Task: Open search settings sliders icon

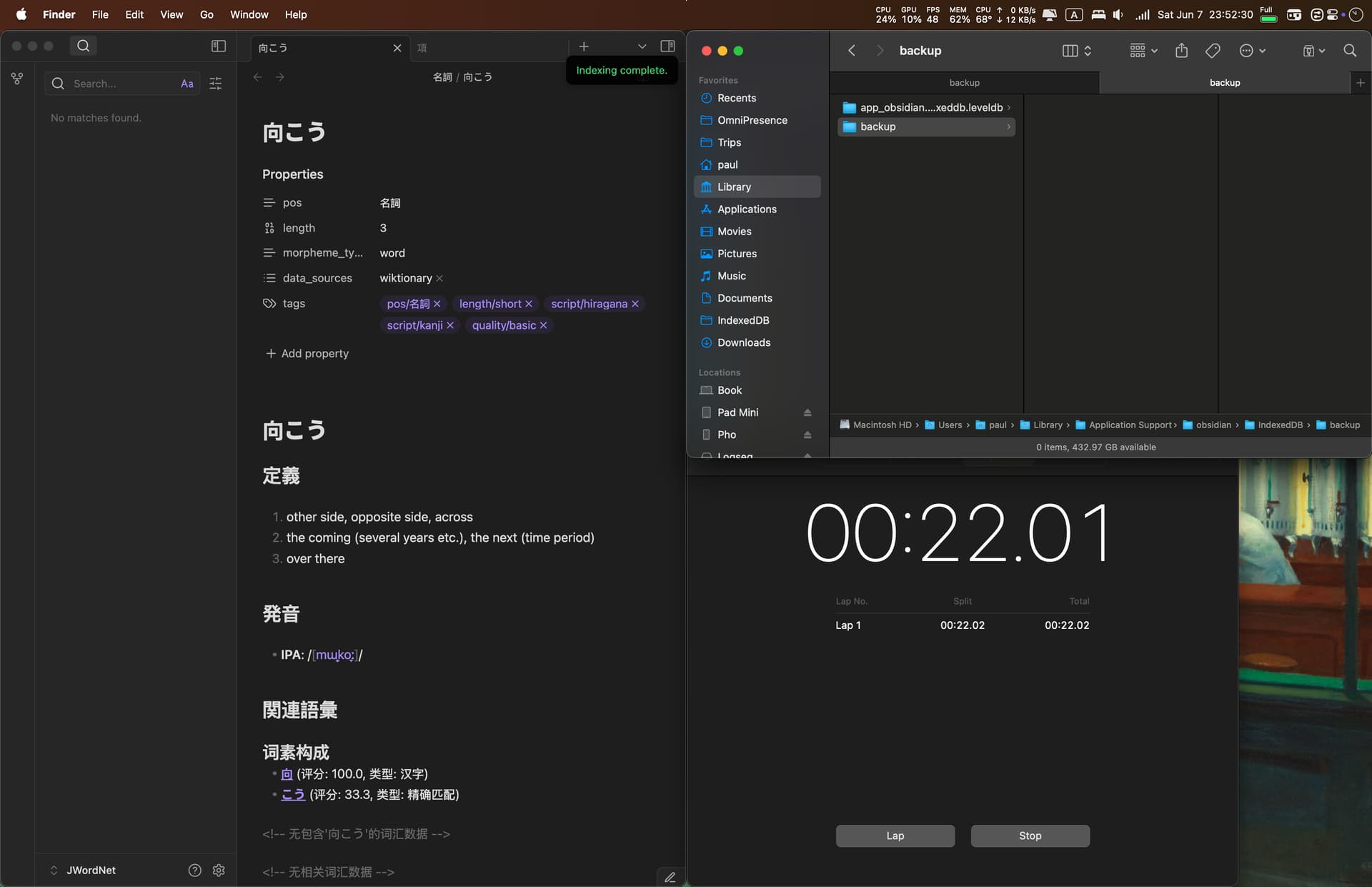Action: pyautogui.click(x=215, y=84)
